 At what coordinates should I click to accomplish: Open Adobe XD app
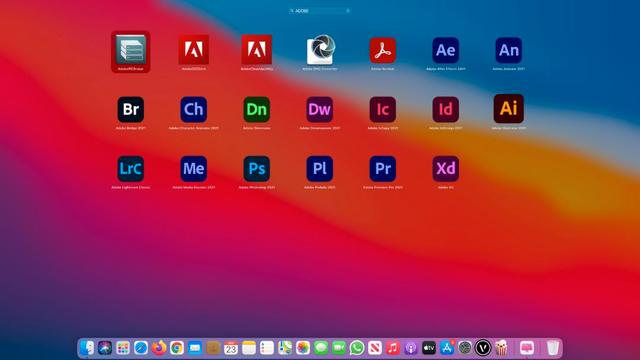point(445,169)
